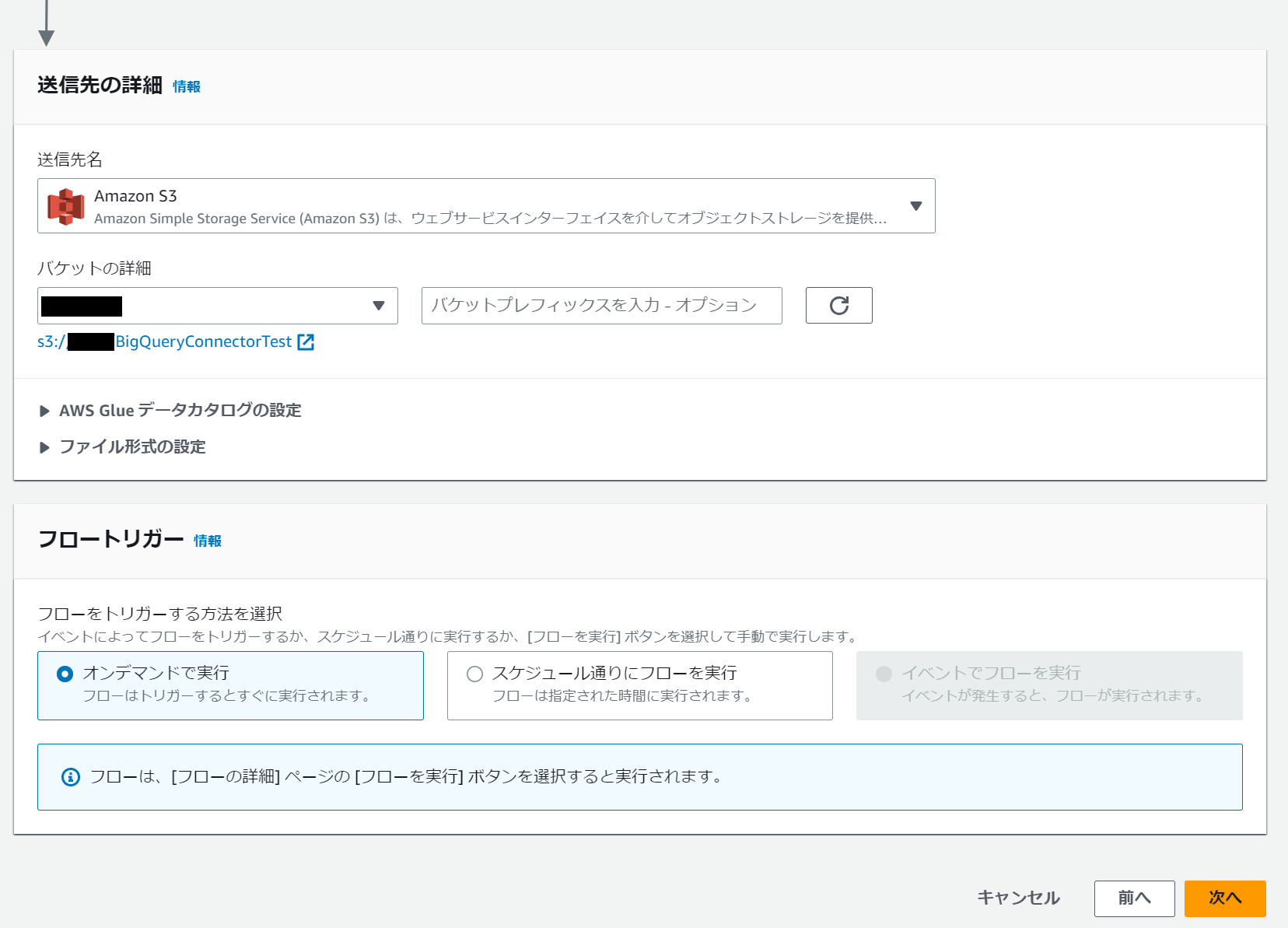This screenshot has height=928, width=1288.
Task: Open the S3 bucket external link icon
Action: click(306, 342)
